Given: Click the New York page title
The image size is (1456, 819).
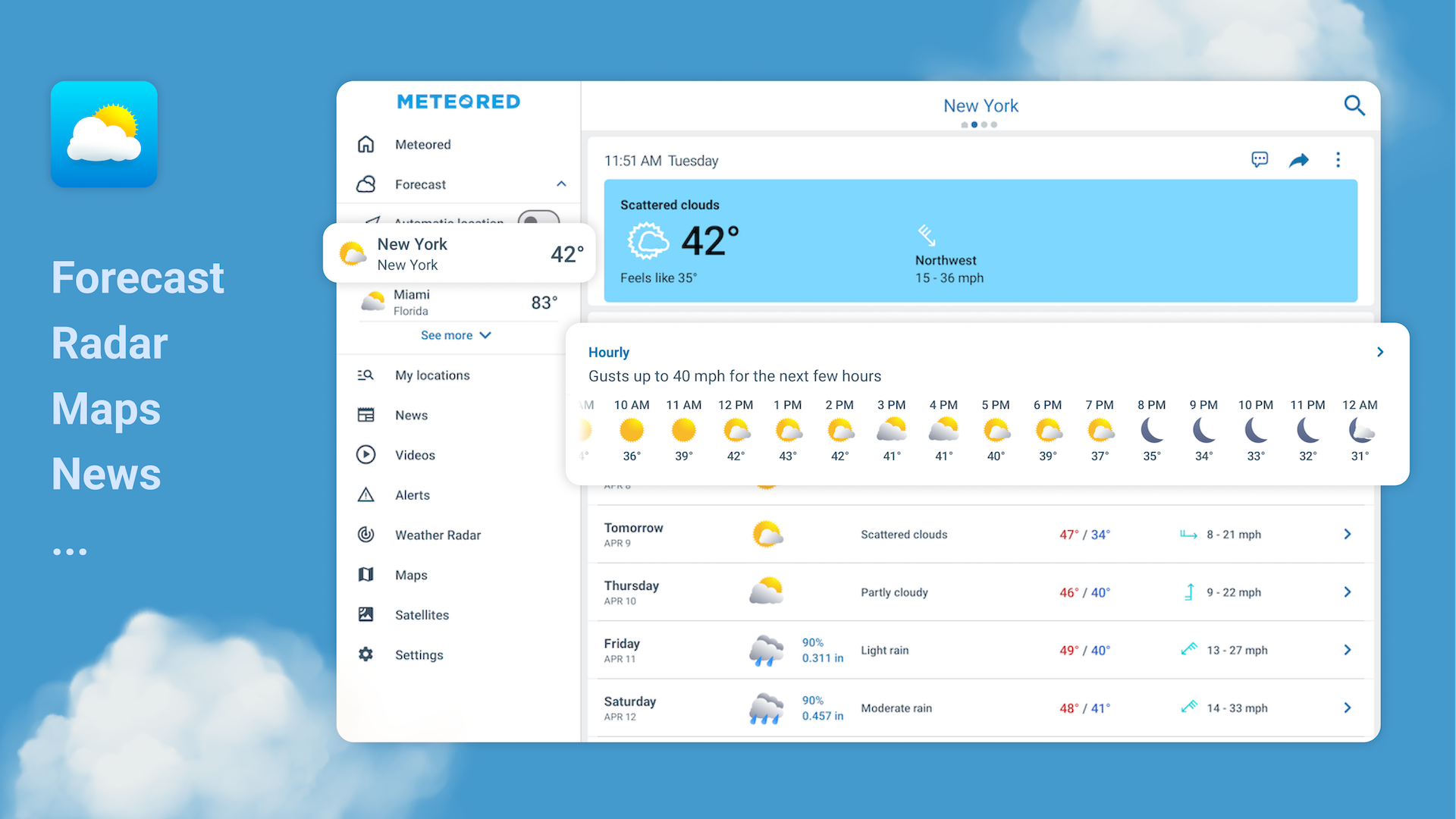Looking at the screenshot, I should point(981,105).
